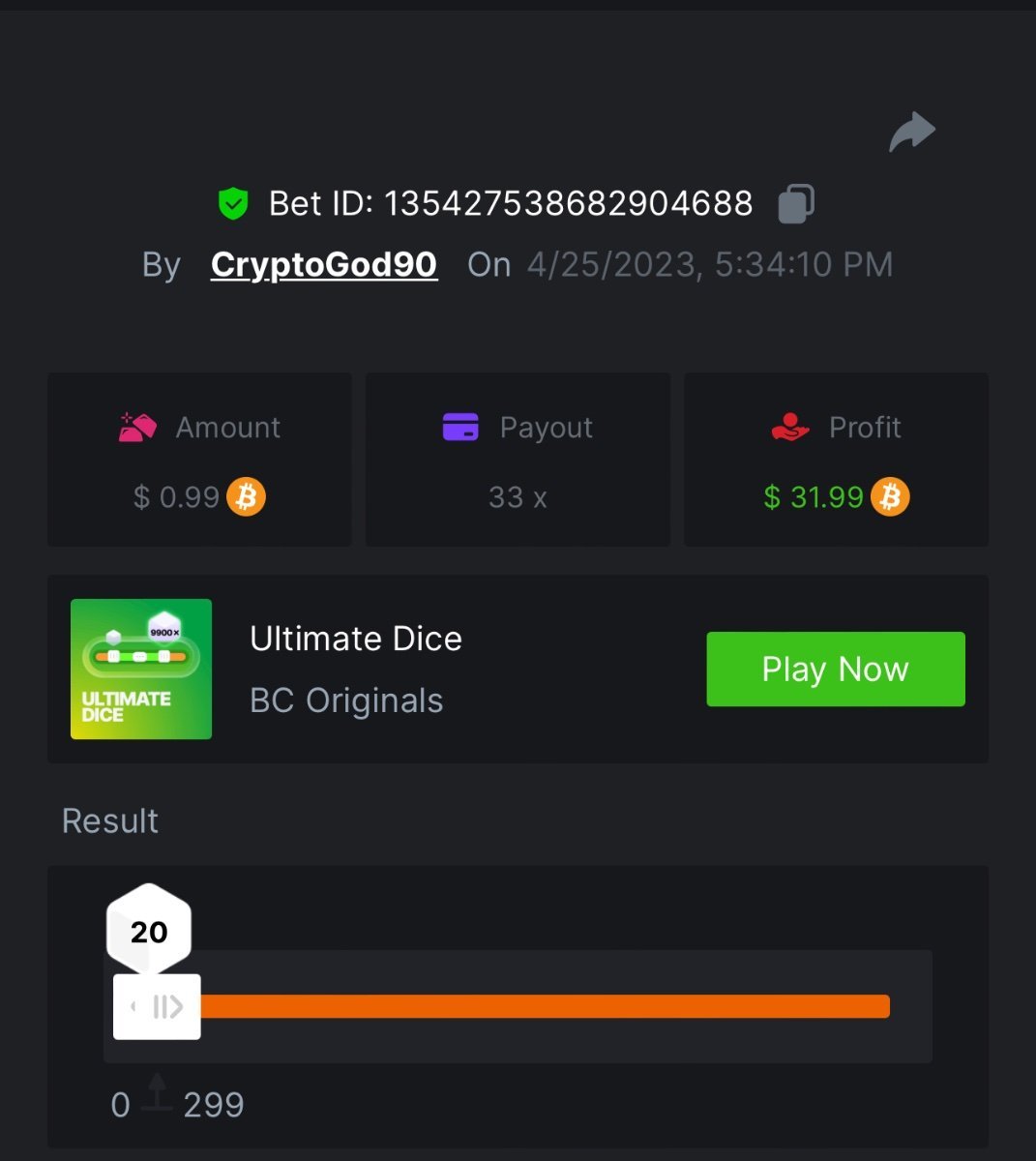Click the hexagon dice showing 20
Screen dimensions: 1036x1161
(x=149, y=931)
